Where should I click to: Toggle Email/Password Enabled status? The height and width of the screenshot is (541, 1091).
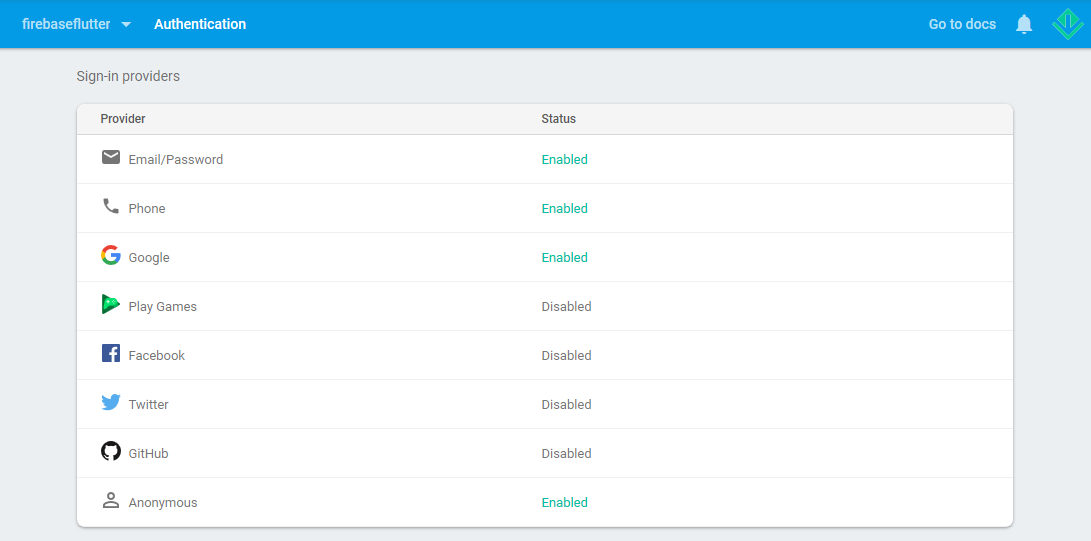tap(564, 159)
